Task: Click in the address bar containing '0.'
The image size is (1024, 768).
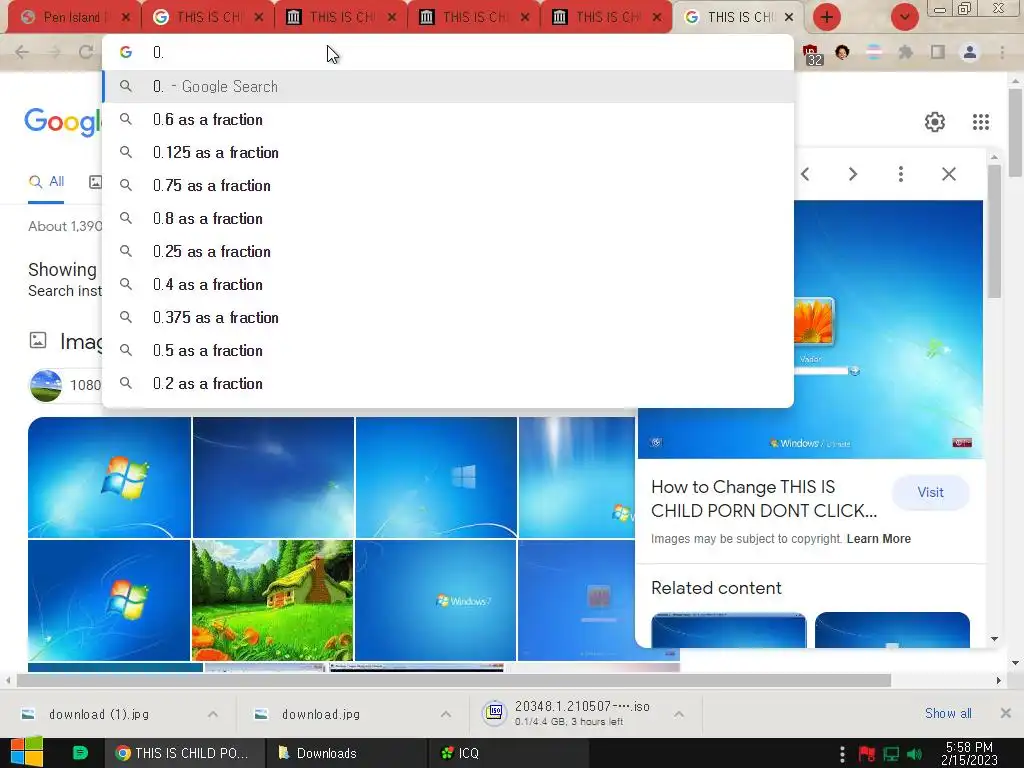Action: point(448,52)
